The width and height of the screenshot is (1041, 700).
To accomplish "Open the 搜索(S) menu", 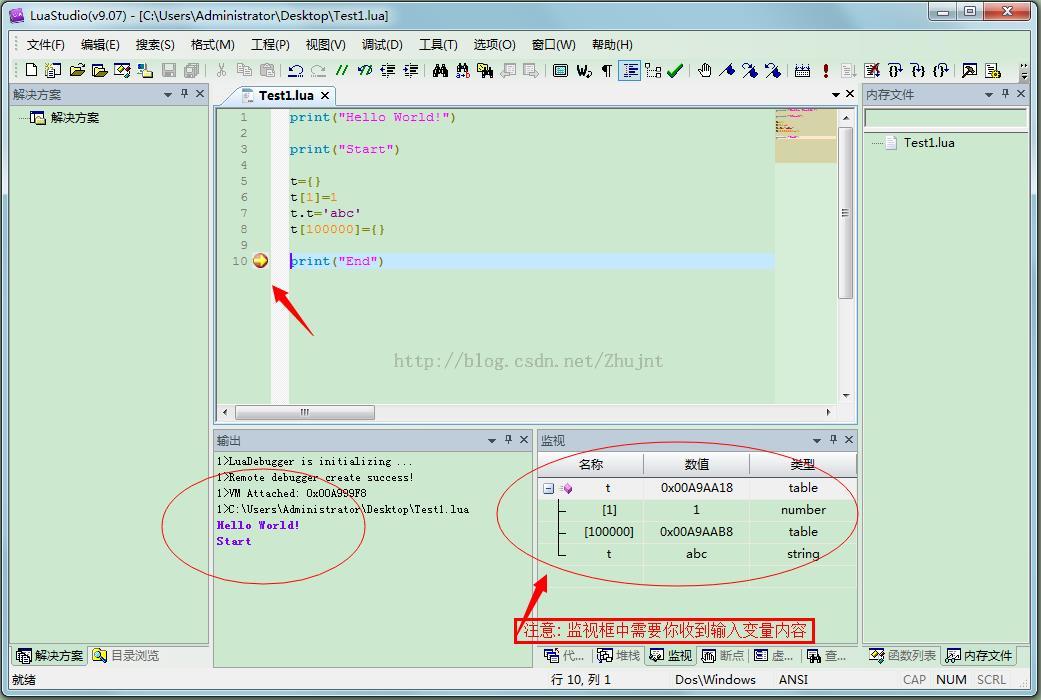I will 155,44.
